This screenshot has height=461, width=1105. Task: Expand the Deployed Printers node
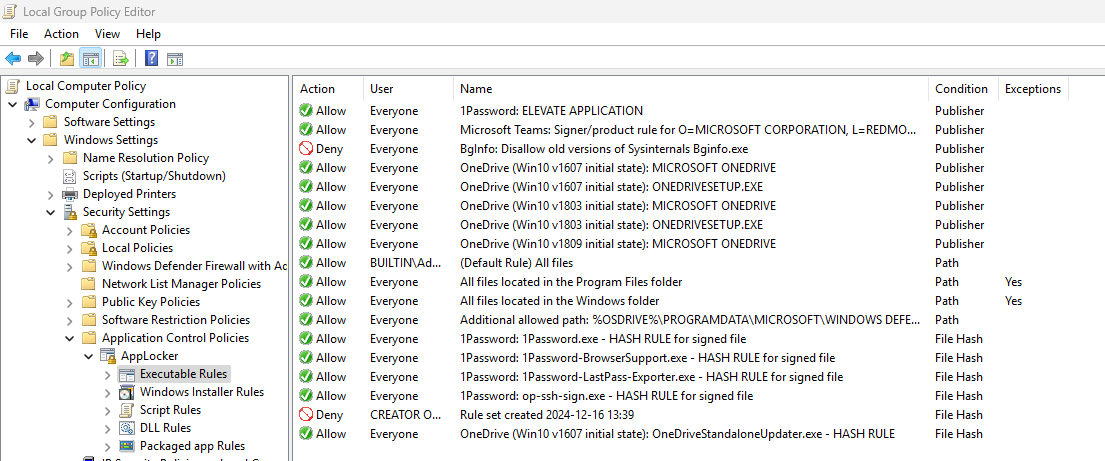51,195
